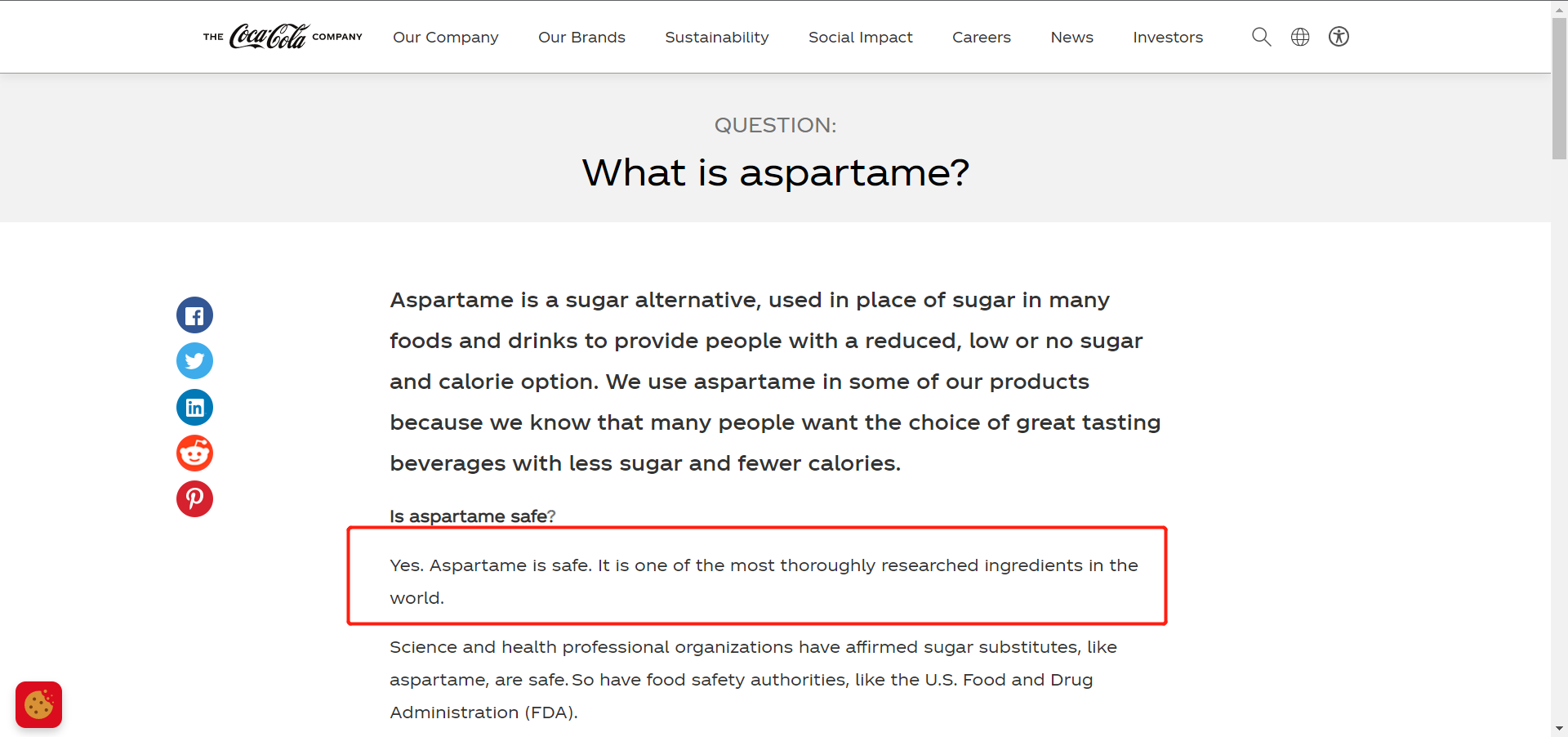Go to the Careers section
This screenshot has width=1568, height=737.
[x=981, y=38]
